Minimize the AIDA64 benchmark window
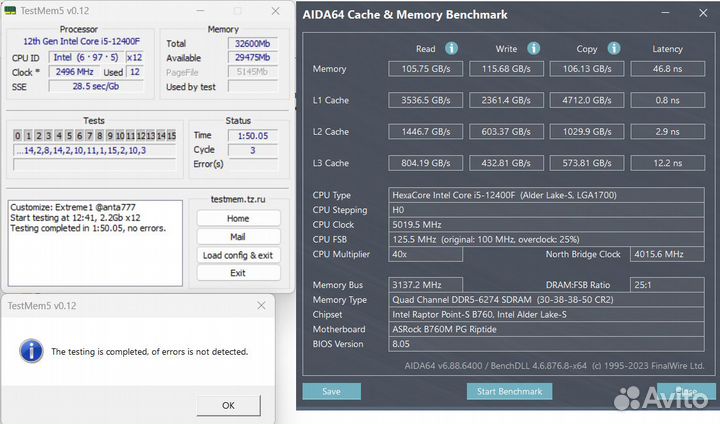The image size is (720, 424). tap(665, 13)
